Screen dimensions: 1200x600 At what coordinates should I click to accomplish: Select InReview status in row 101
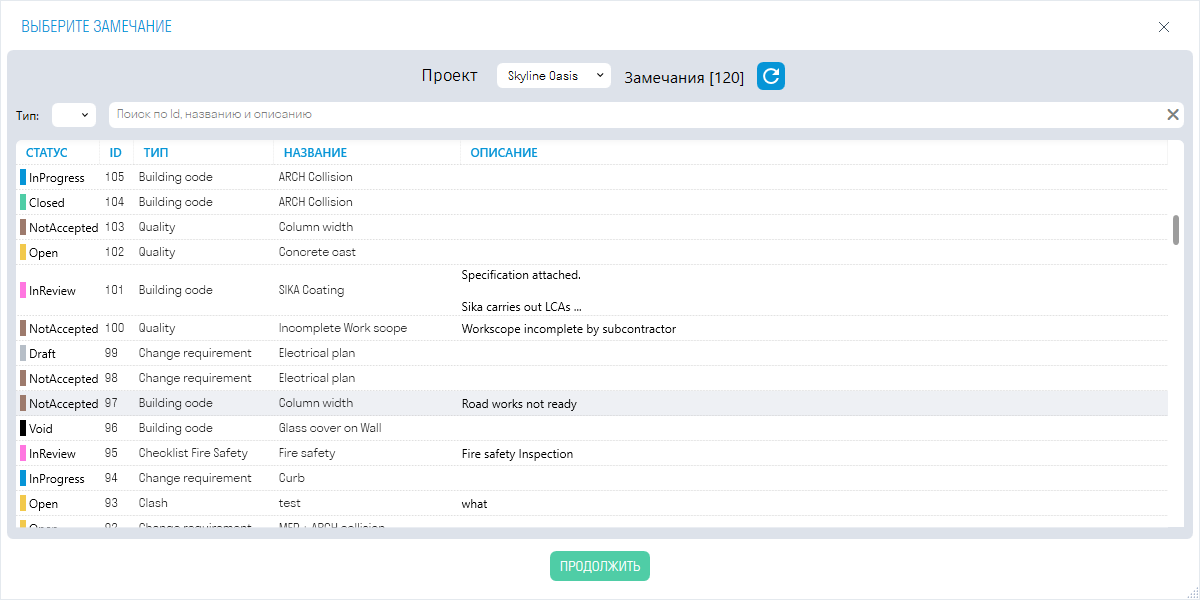coord(52,290)
